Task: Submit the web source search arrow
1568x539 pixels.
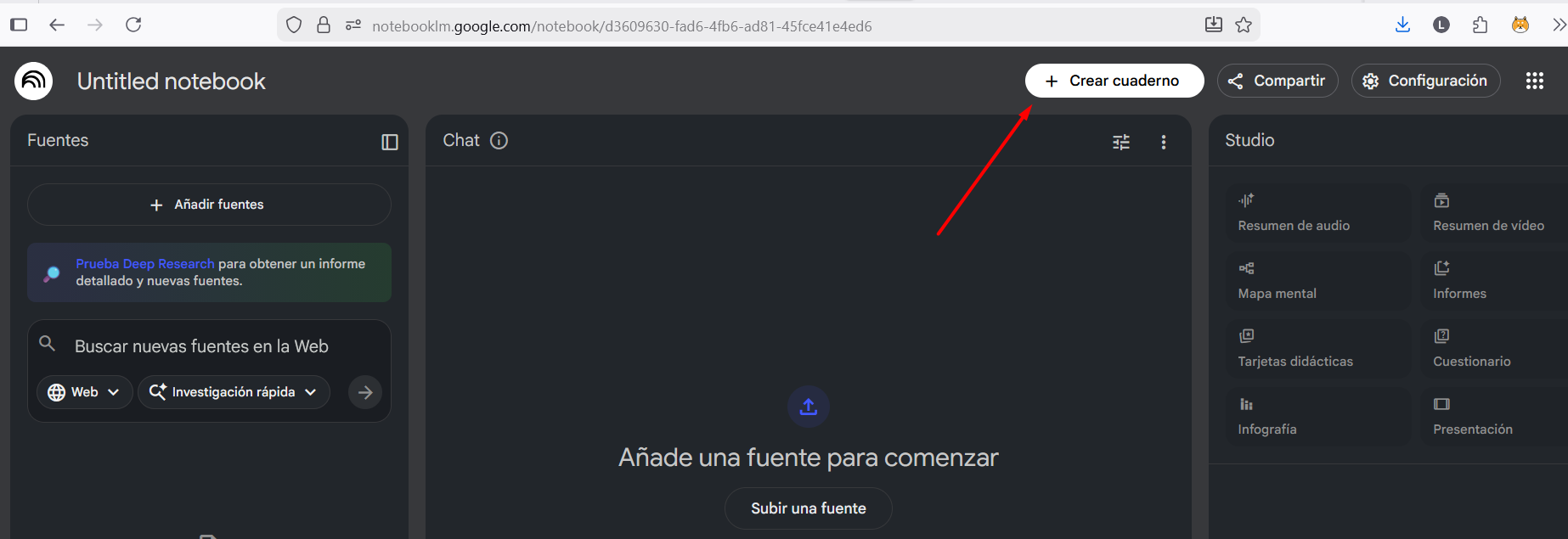Action: [365, 392]
